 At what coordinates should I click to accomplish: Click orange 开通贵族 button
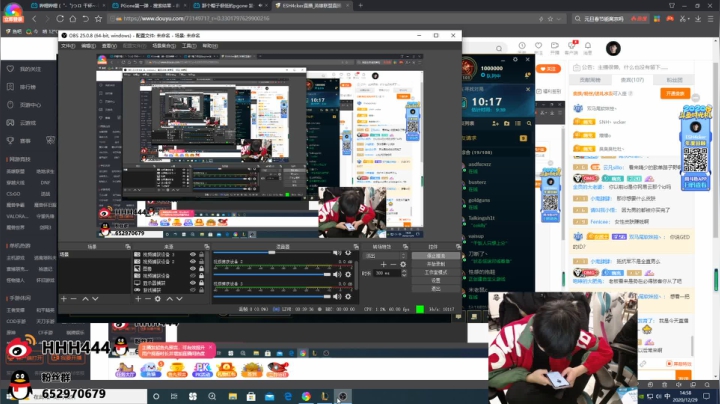coord(675,93)
